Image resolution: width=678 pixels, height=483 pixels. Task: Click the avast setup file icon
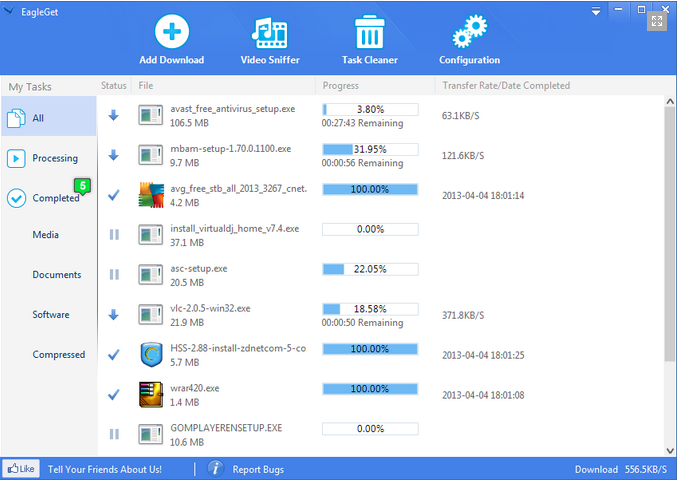150,115
